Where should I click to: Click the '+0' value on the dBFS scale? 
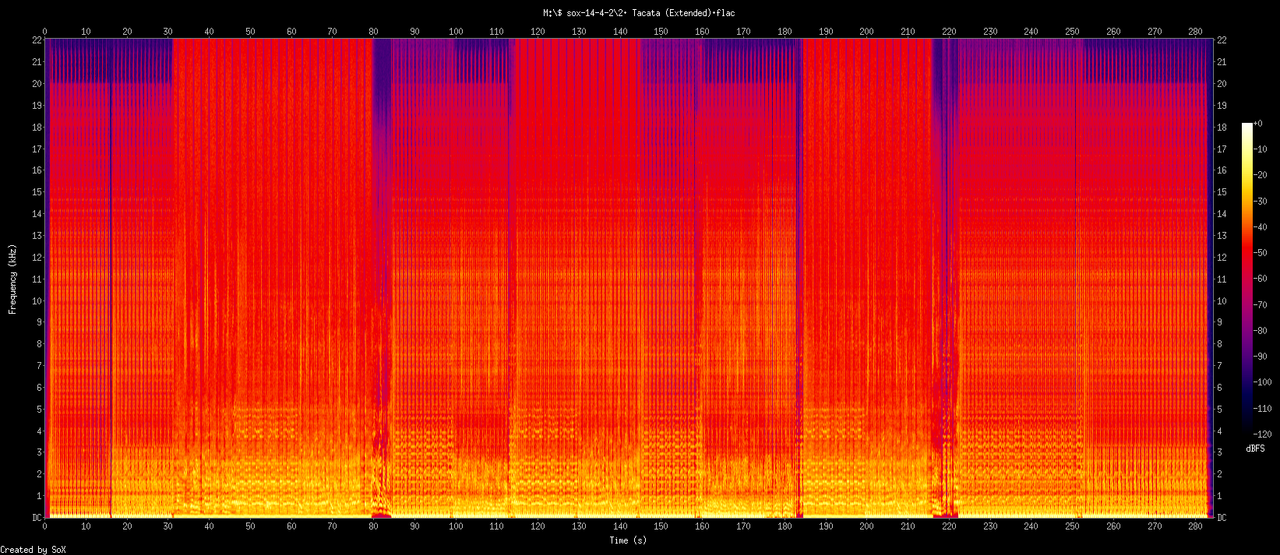coord(1258,123)
